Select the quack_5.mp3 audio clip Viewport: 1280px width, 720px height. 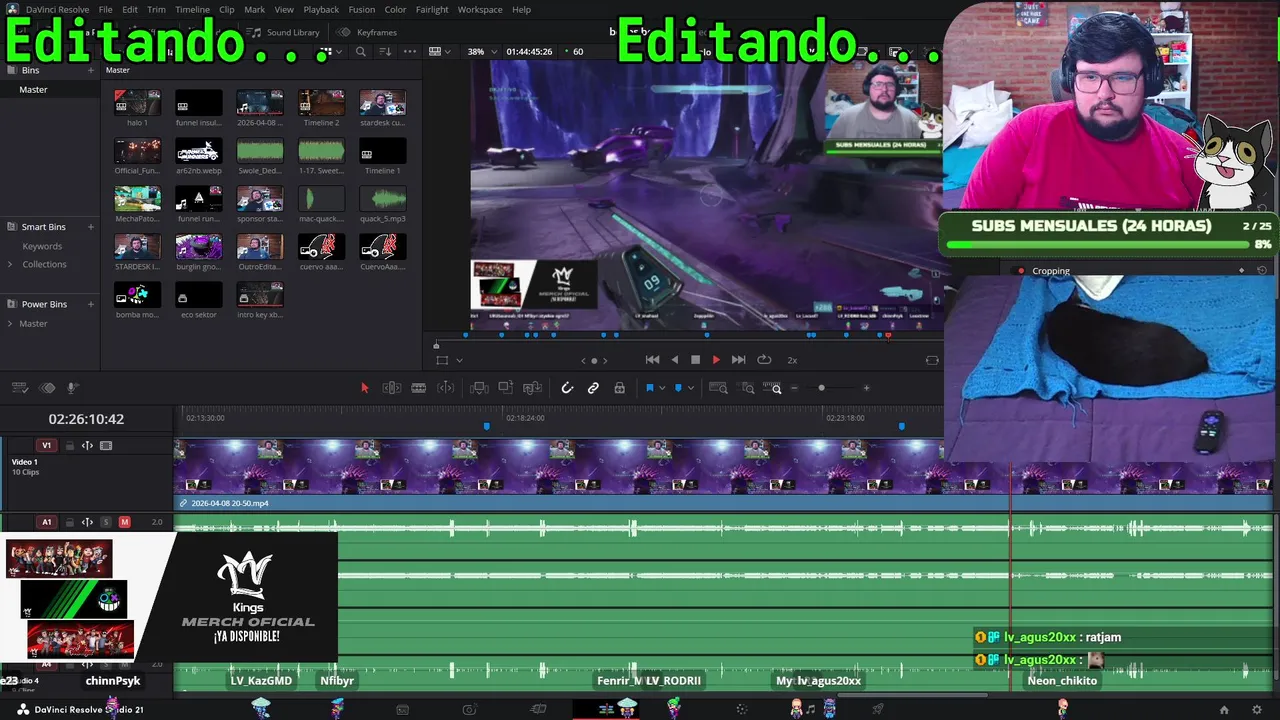point(382,198)
